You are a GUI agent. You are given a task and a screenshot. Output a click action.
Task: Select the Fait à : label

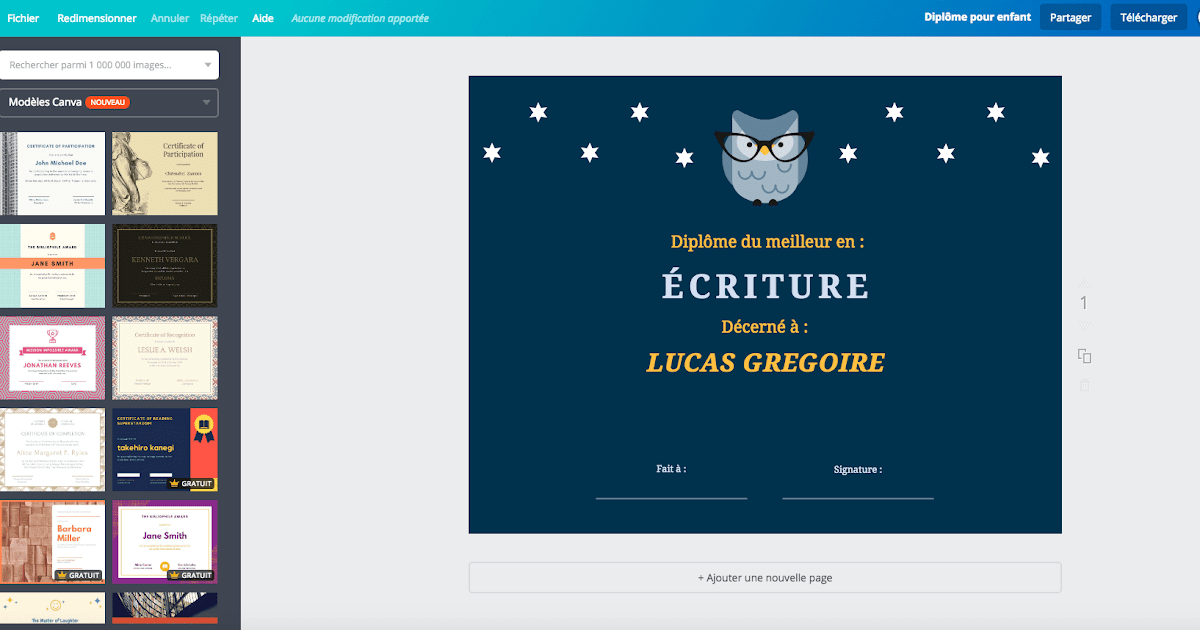tap(671, 469)
